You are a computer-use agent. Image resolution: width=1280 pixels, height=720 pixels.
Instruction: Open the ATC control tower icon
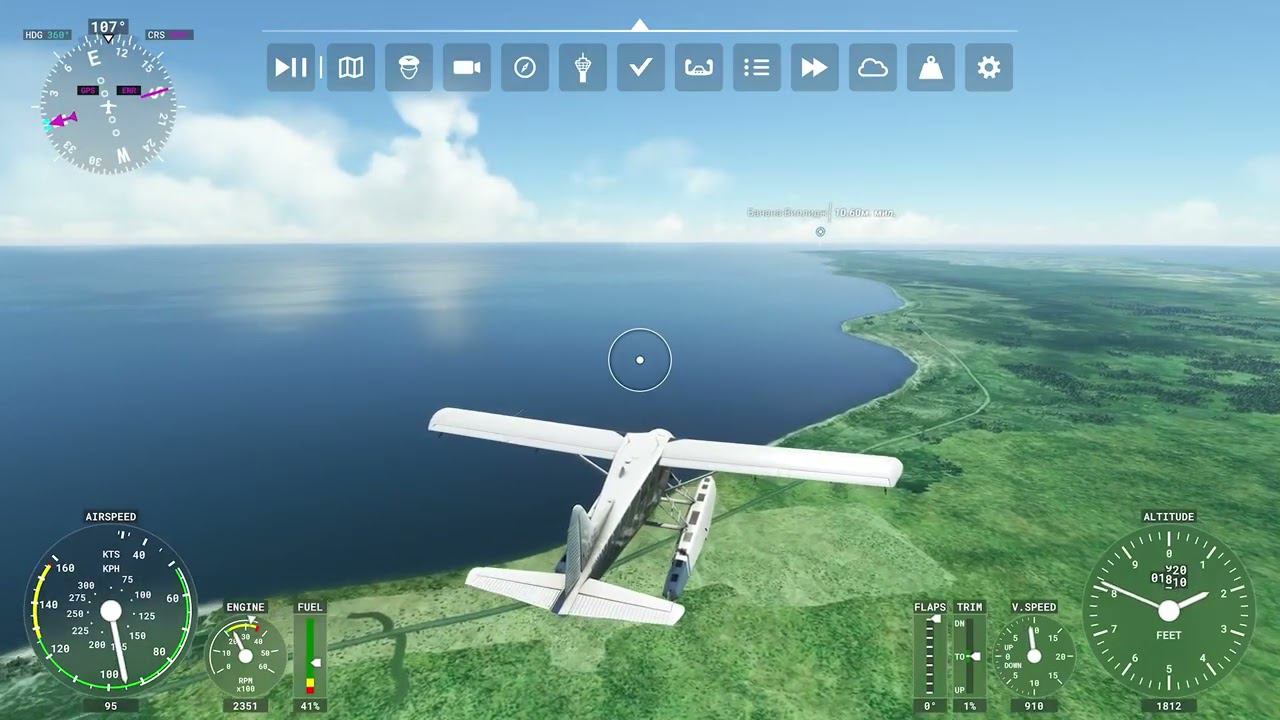point(583,67)
